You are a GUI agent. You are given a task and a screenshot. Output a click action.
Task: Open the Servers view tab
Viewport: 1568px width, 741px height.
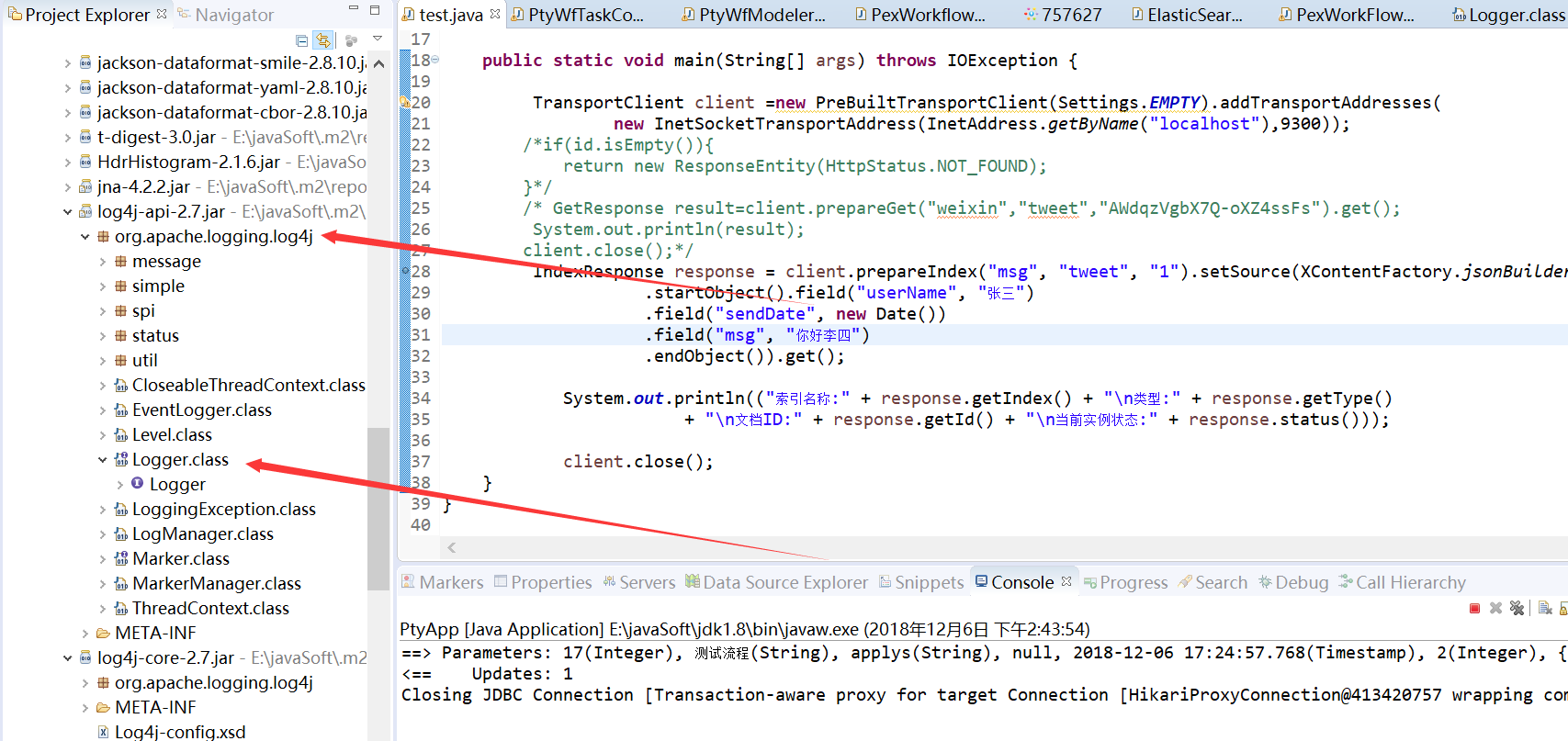pyautogui.click(x=638, y=582)
